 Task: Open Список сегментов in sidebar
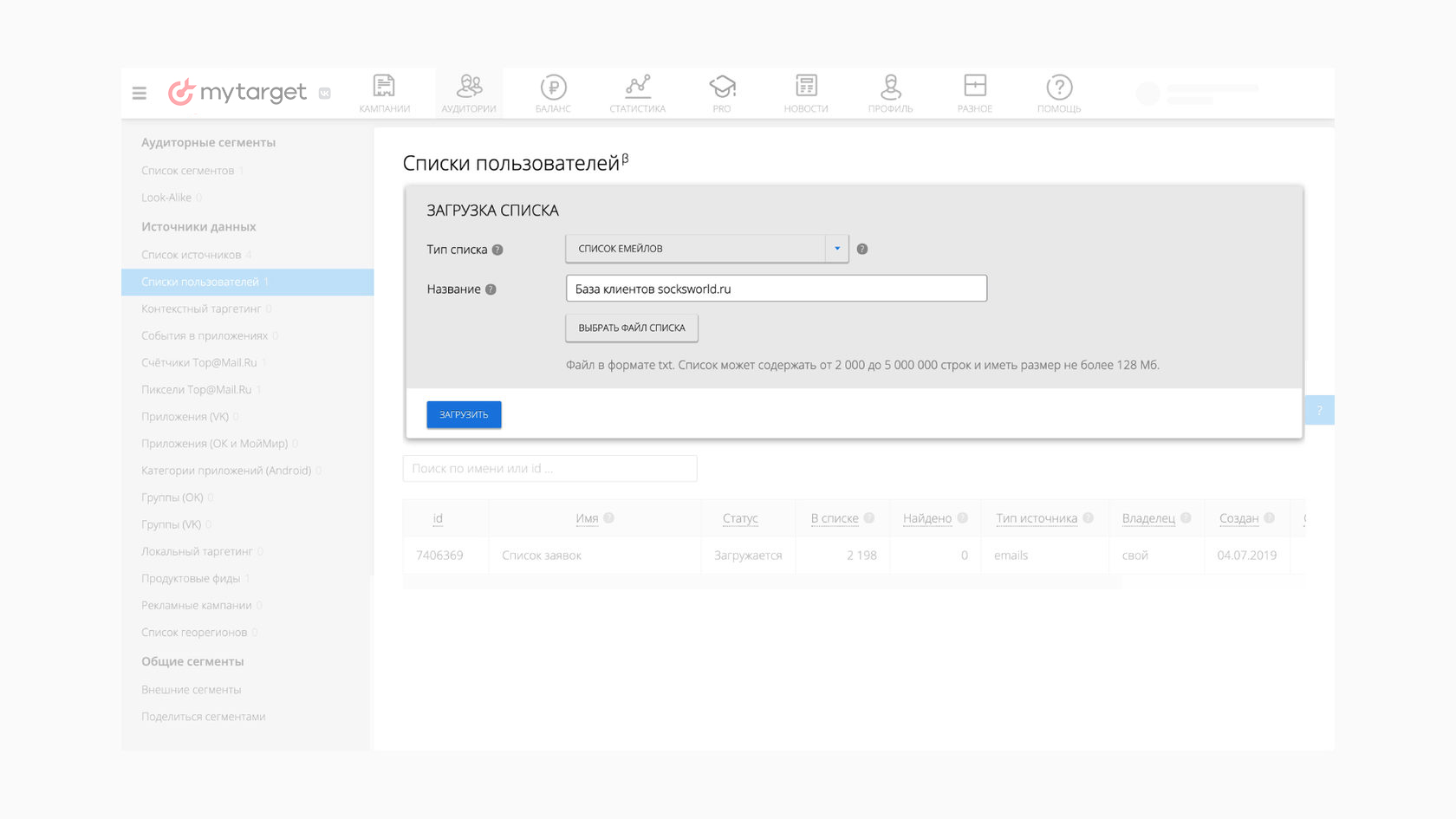[188, 171]
